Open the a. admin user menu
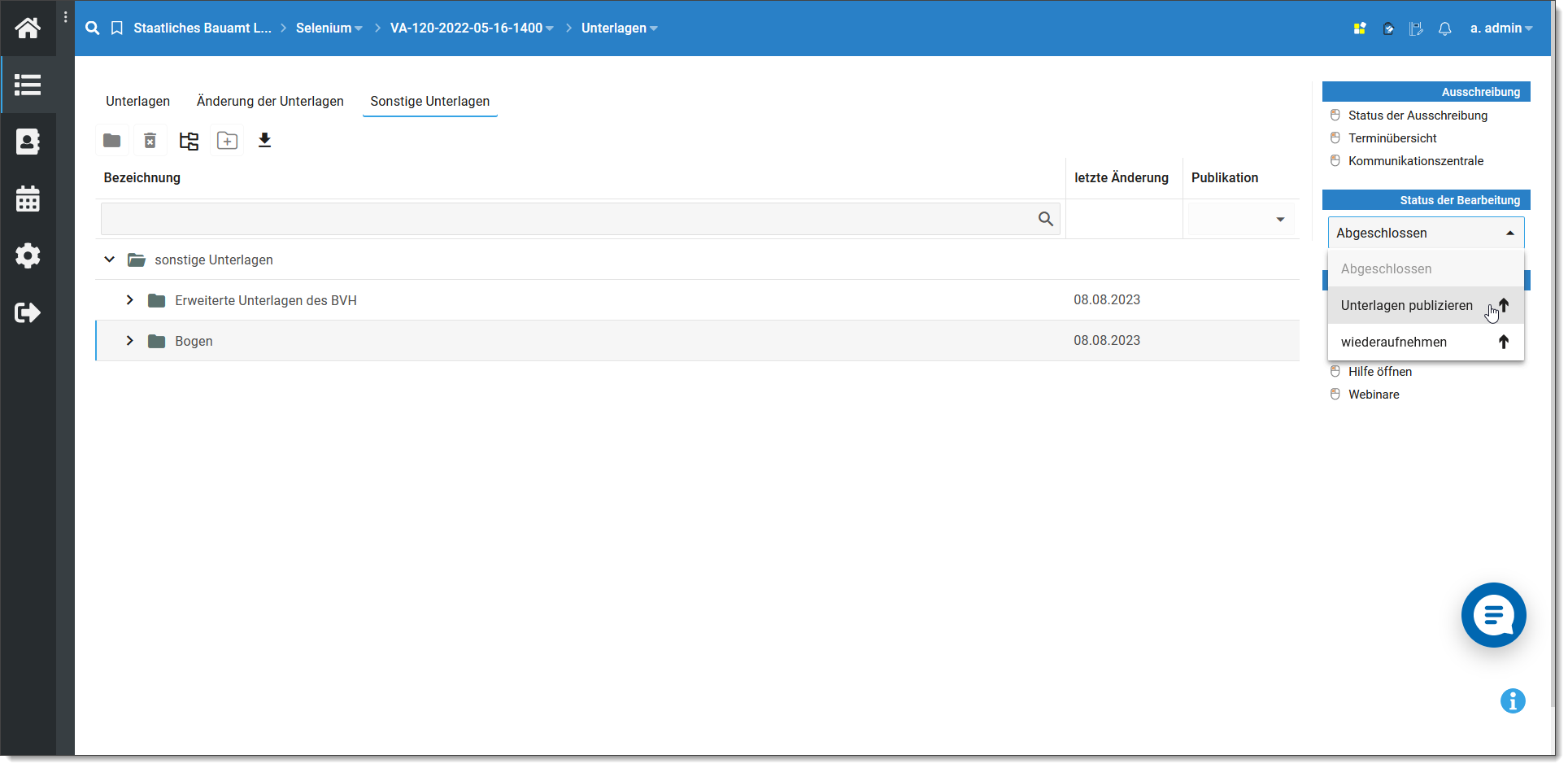1568x768 pixels. coord(1501,28)
